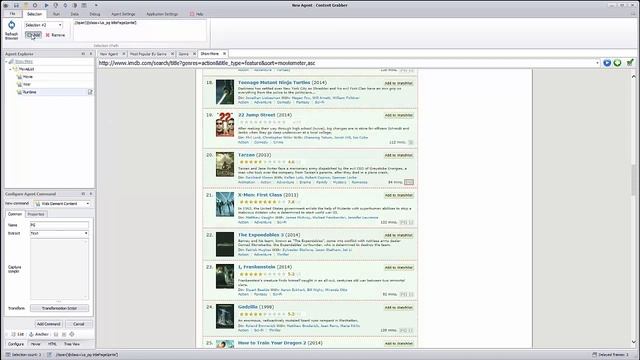The height and width of the screenshot is (360, 640).
Task: Collapse the root agent tree node
Action: point(7,62)
